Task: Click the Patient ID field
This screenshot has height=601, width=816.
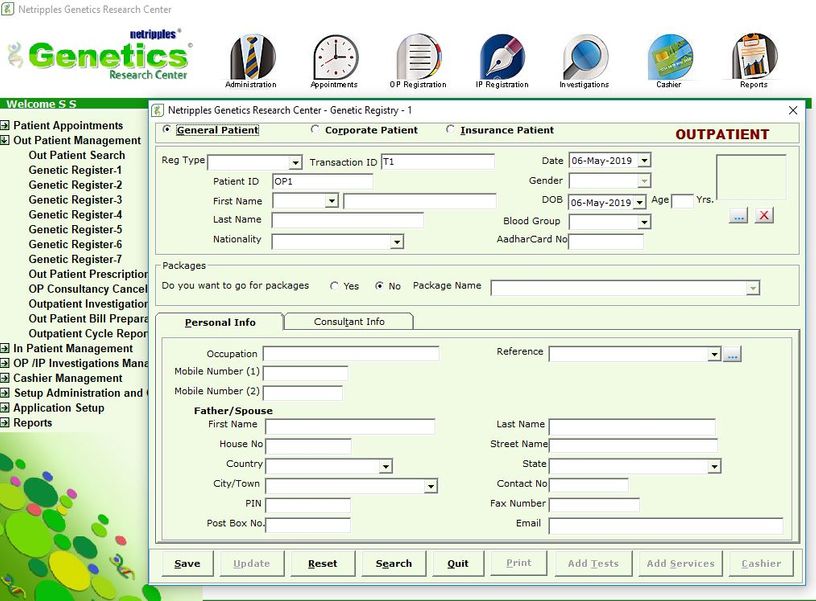Action: [323, 182]
